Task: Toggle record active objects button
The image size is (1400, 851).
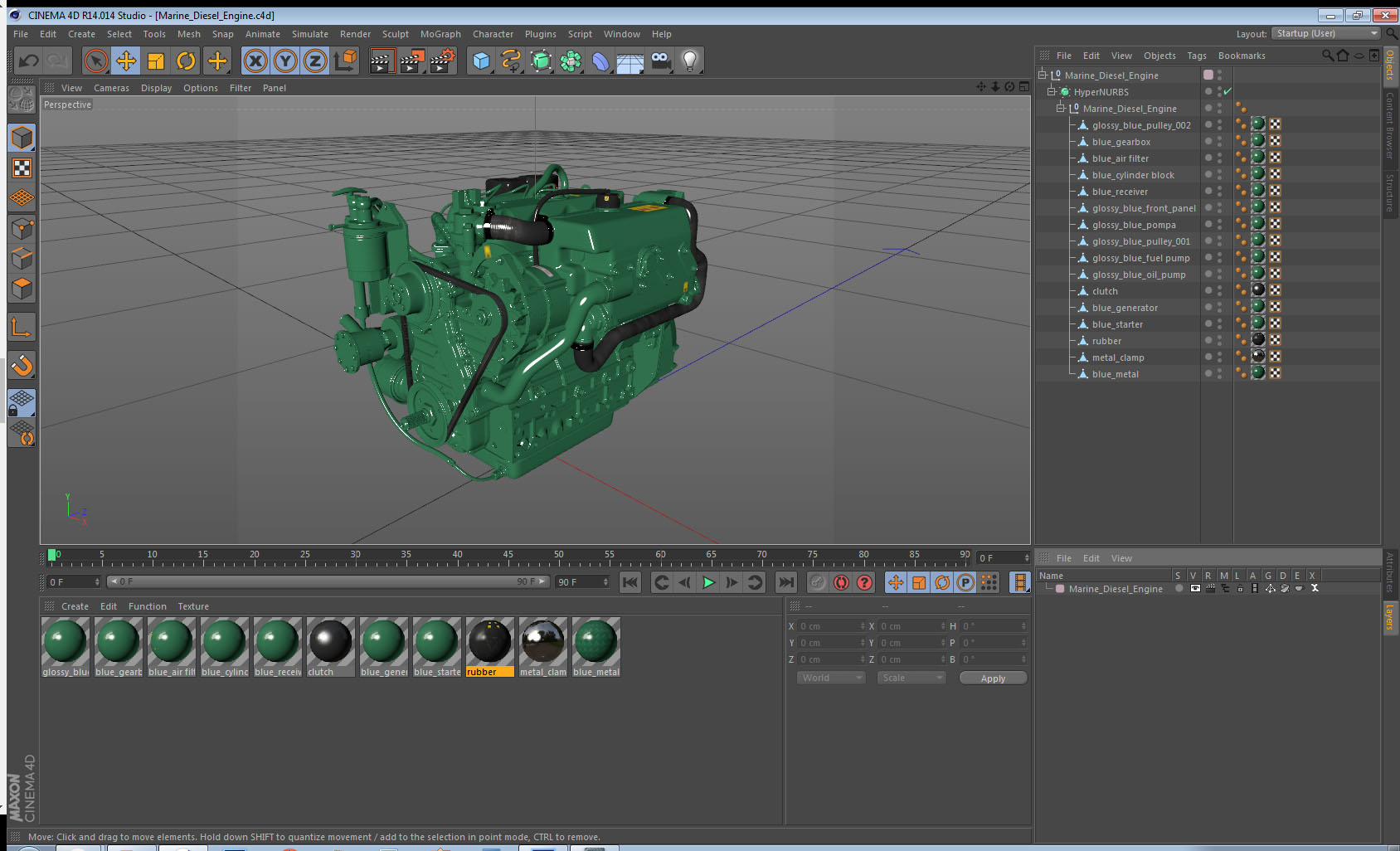Action: pyautogui.click(x=818, y=582)
